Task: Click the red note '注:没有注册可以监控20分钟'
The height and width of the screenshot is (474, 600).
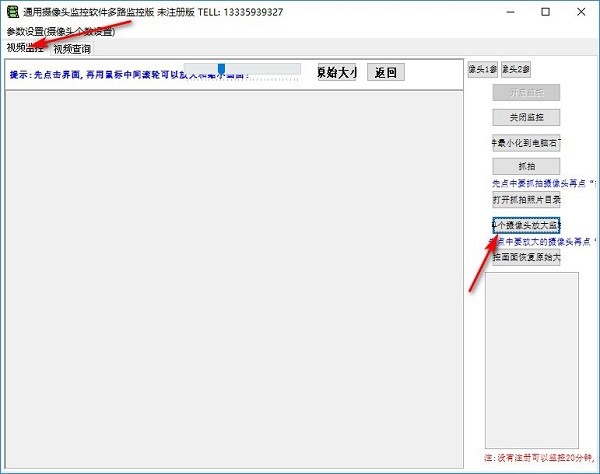Action: (540, 458)
